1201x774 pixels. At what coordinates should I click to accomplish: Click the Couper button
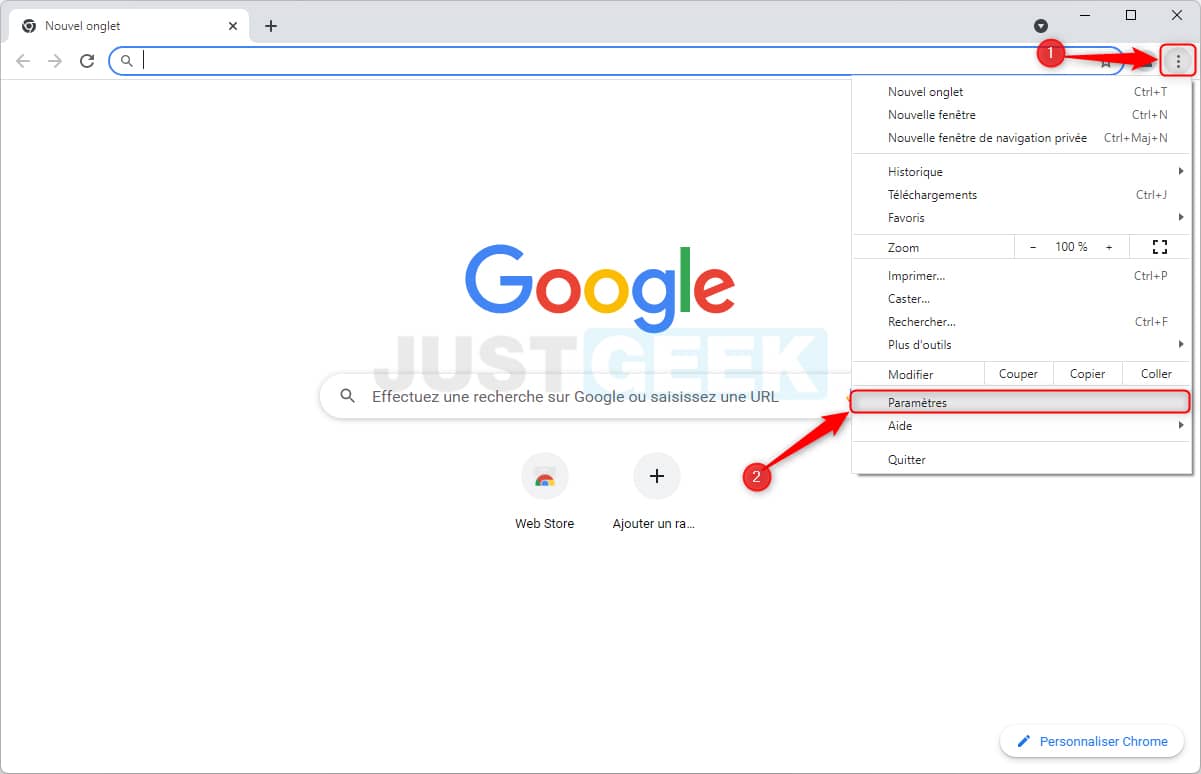(1018, 374)
